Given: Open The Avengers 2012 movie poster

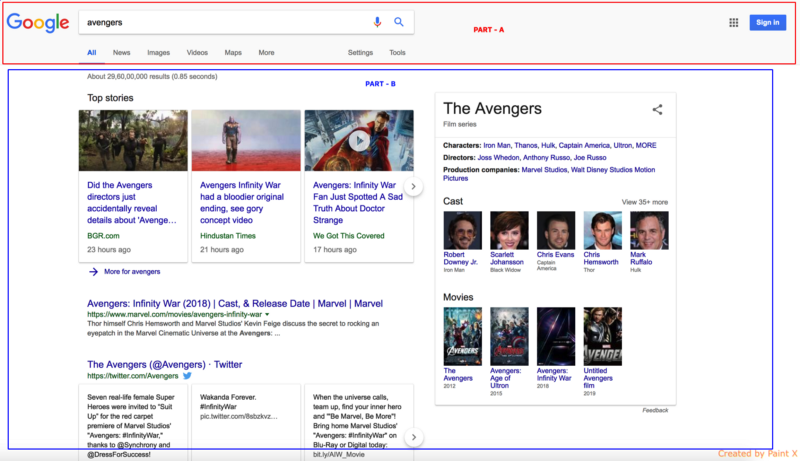Looking at the screenshot, I should 462,336.
